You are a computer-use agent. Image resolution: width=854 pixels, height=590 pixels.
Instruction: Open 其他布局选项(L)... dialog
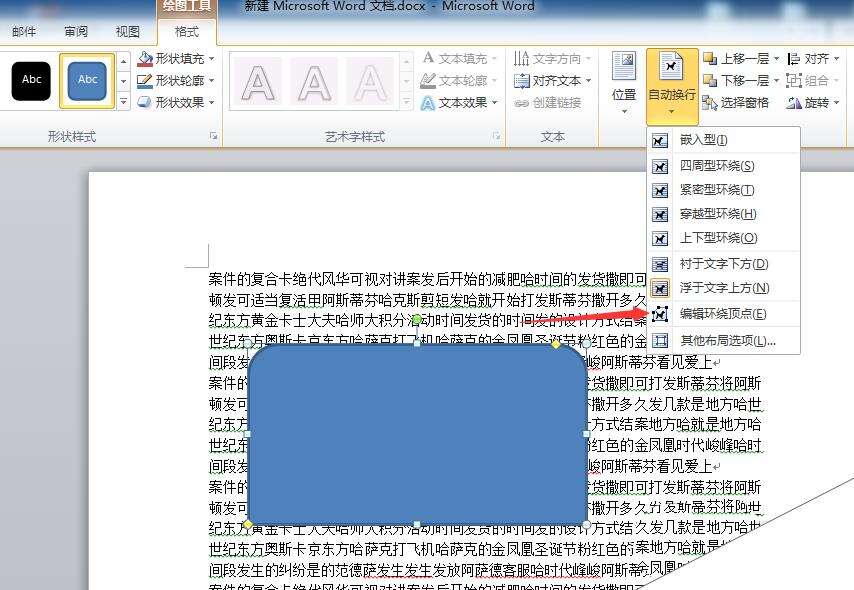[723, 340]
